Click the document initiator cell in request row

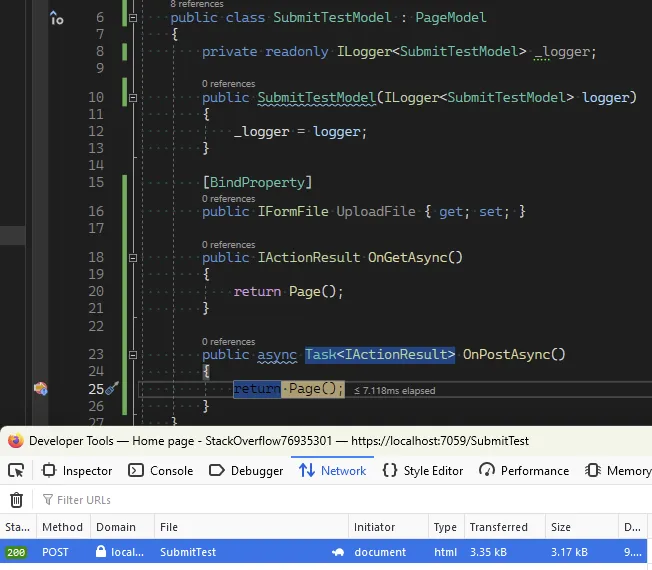coord(380,552)
